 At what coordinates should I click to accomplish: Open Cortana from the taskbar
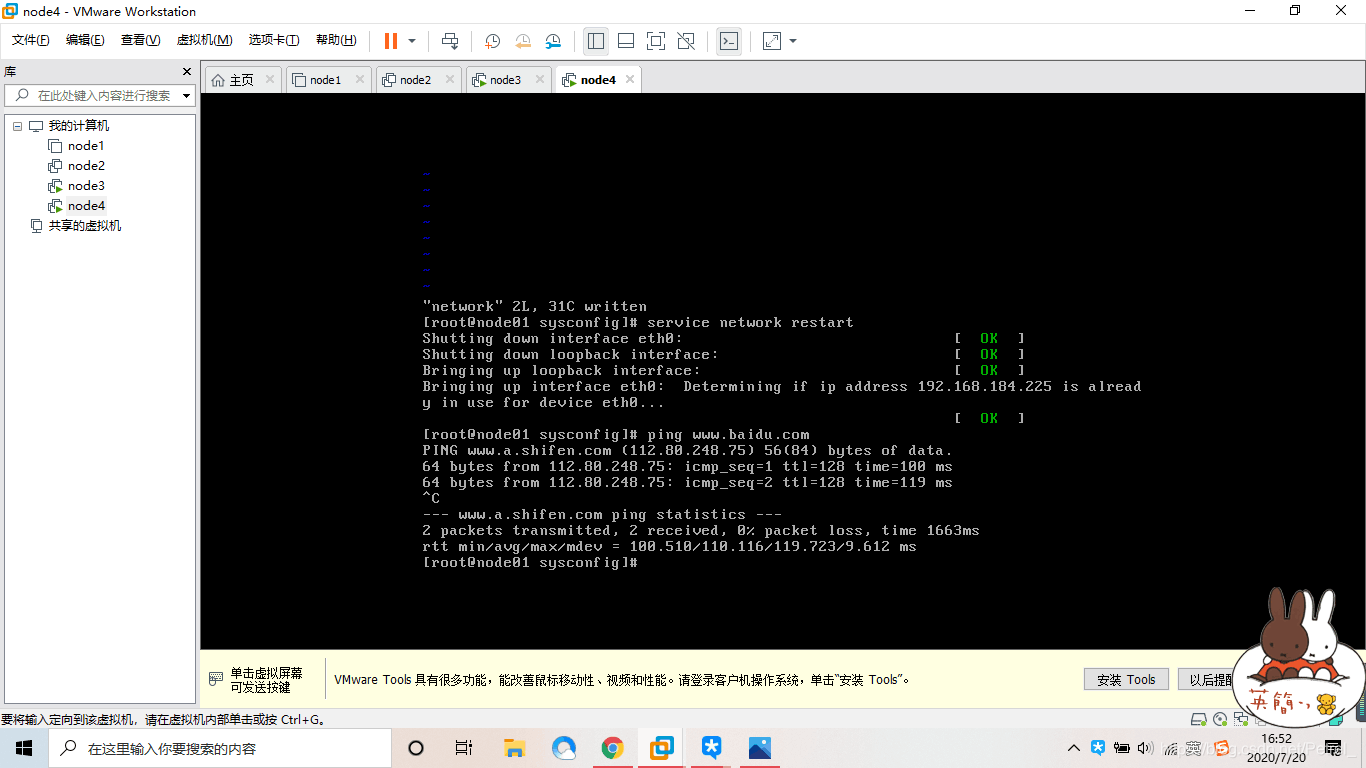tap(416, 748)
